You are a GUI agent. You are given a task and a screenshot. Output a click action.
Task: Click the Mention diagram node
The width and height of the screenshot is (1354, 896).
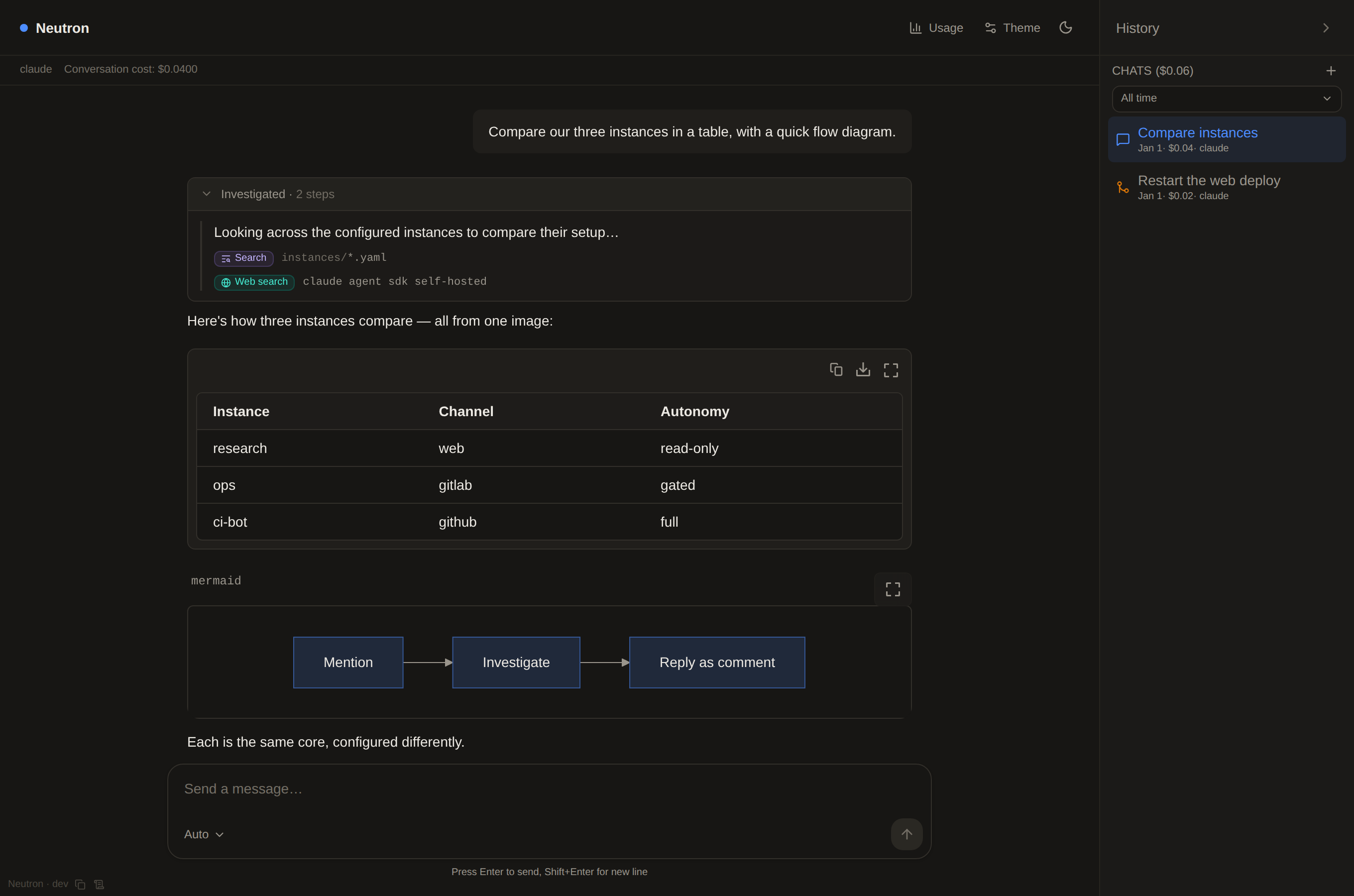point(348,662)
